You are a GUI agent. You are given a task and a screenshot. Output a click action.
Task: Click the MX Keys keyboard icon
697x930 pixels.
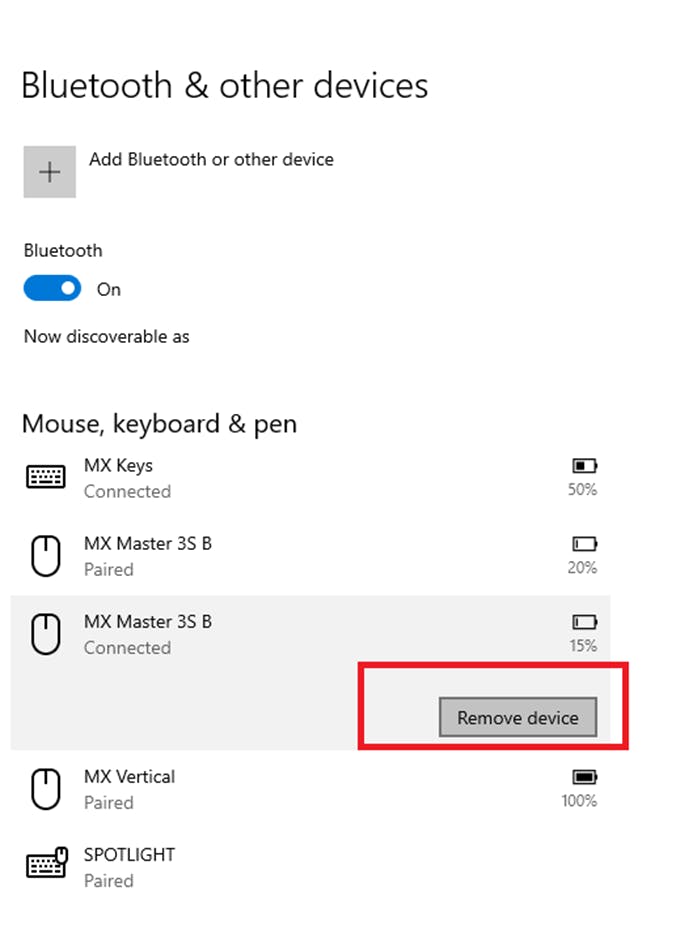click(x=46, y=477)
